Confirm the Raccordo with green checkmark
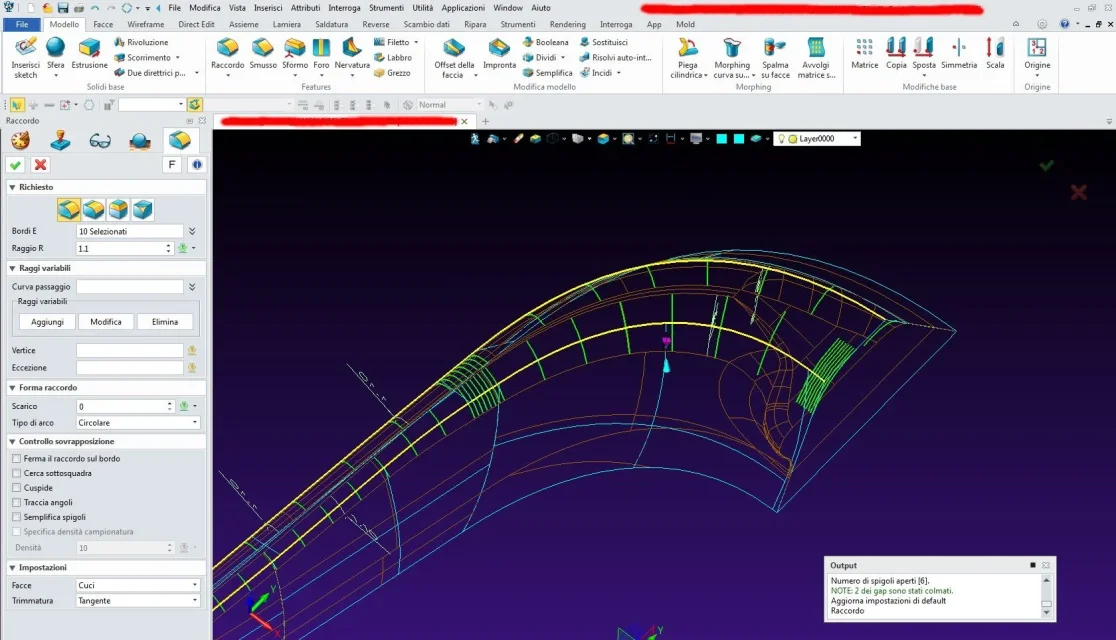Image resolution: width=1116 pixels, height=640 pixels. [x=16, y=164]
